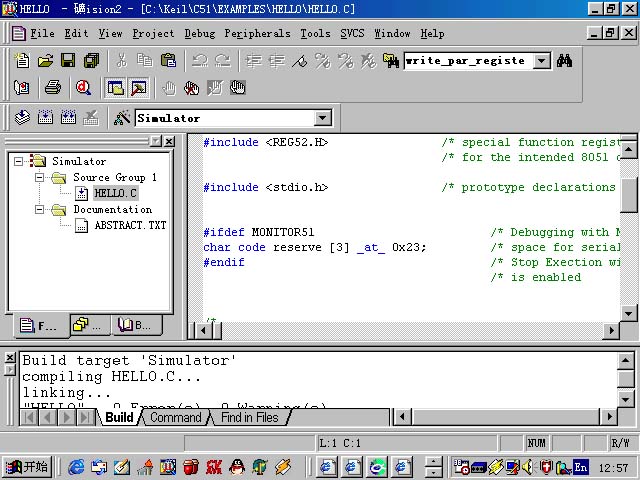640x480 pixels.
Task: Toggle a bookmark on the current line
Action: [300, 61]
